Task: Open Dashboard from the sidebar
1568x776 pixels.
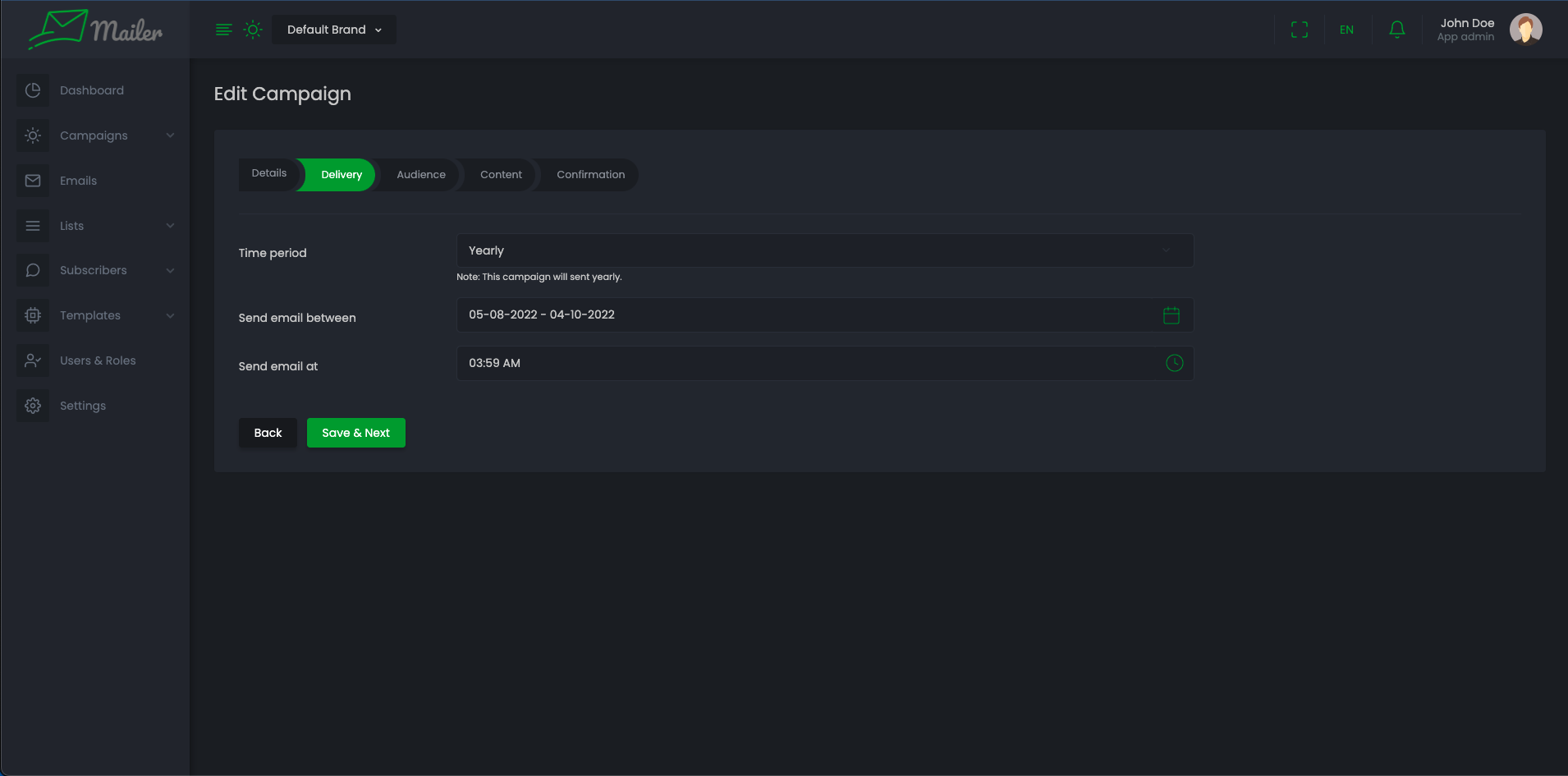Action: (x=91, y=90)
